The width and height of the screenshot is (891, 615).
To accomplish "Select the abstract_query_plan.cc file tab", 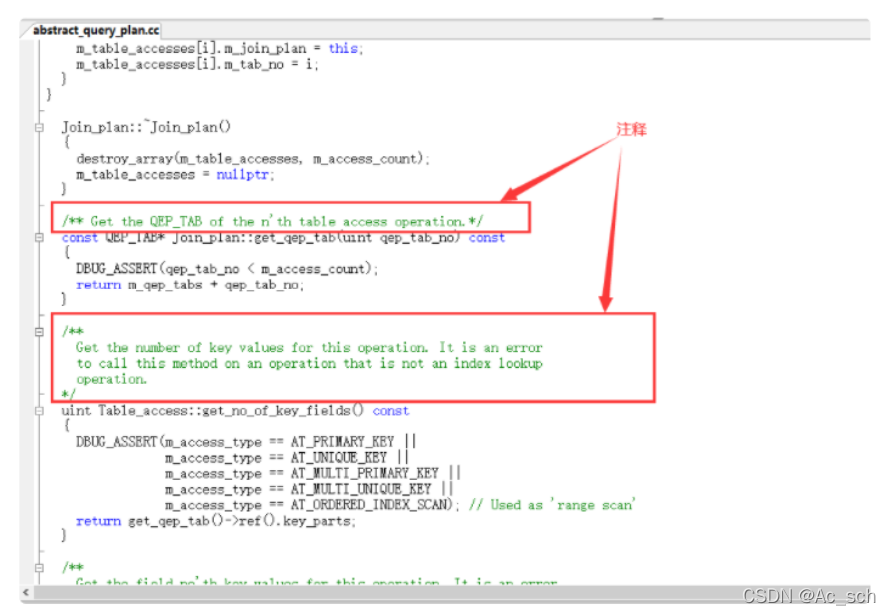I will (95, 30).
